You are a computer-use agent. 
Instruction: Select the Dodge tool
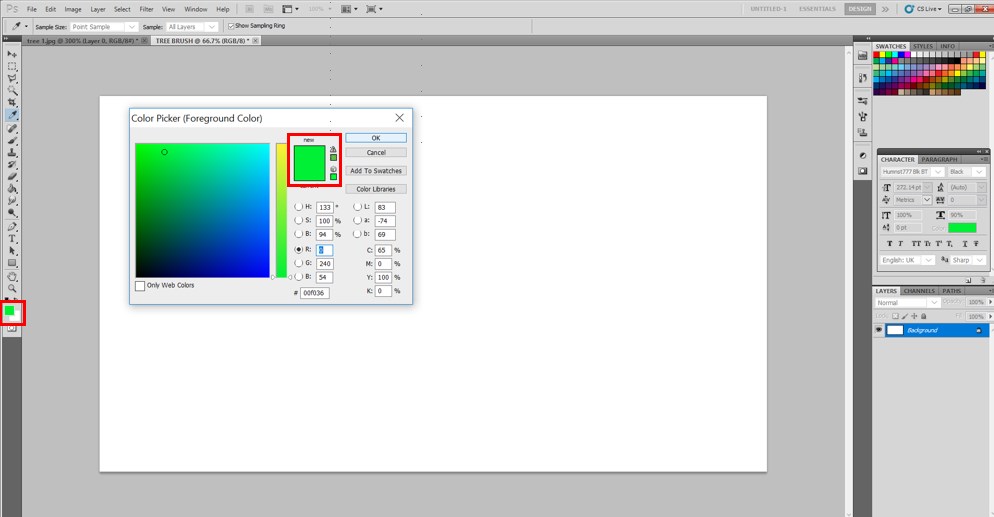[x=12, y=212]
